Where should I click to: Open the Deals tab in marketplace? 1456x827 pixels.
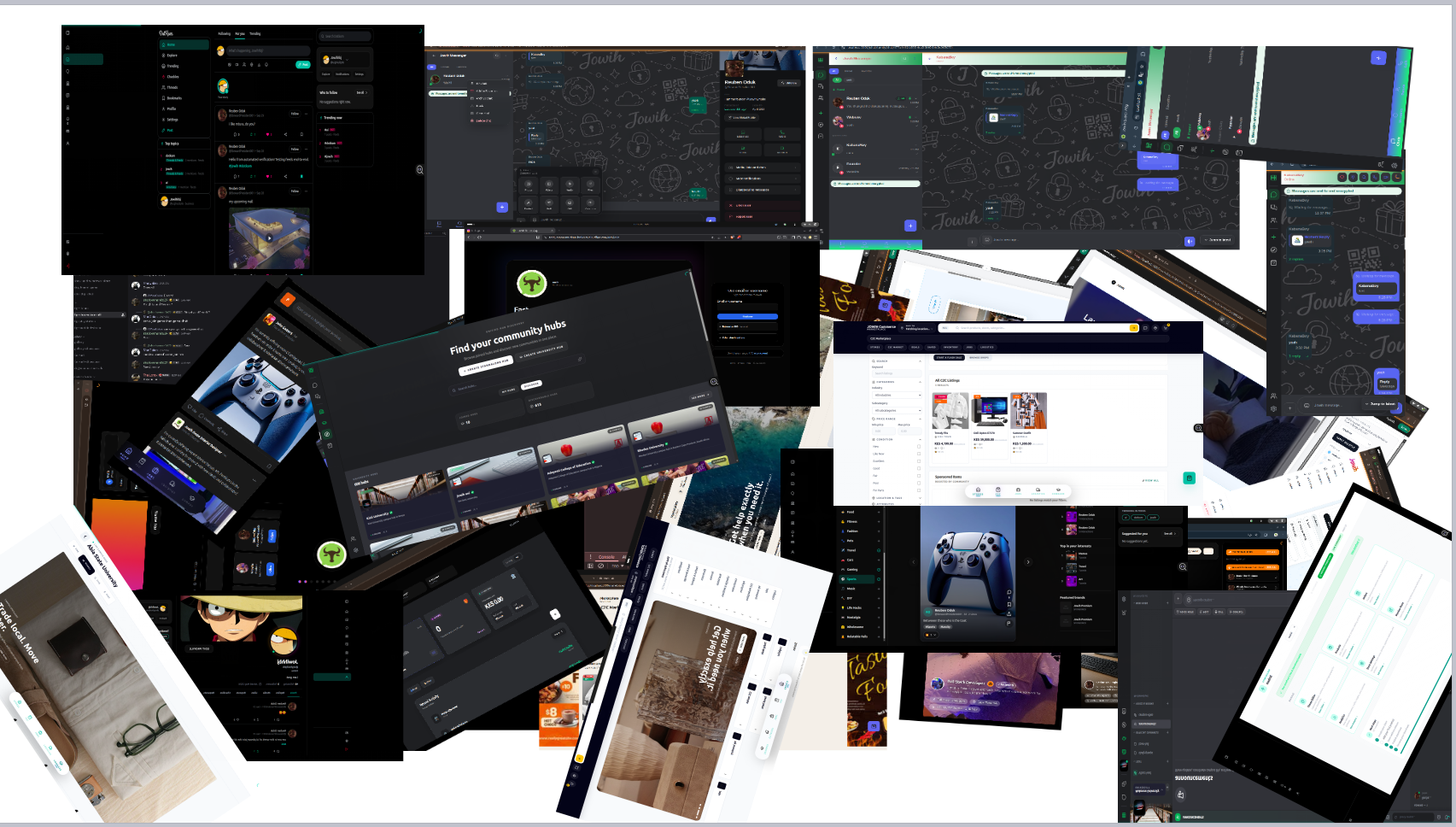tap(915, 347)
